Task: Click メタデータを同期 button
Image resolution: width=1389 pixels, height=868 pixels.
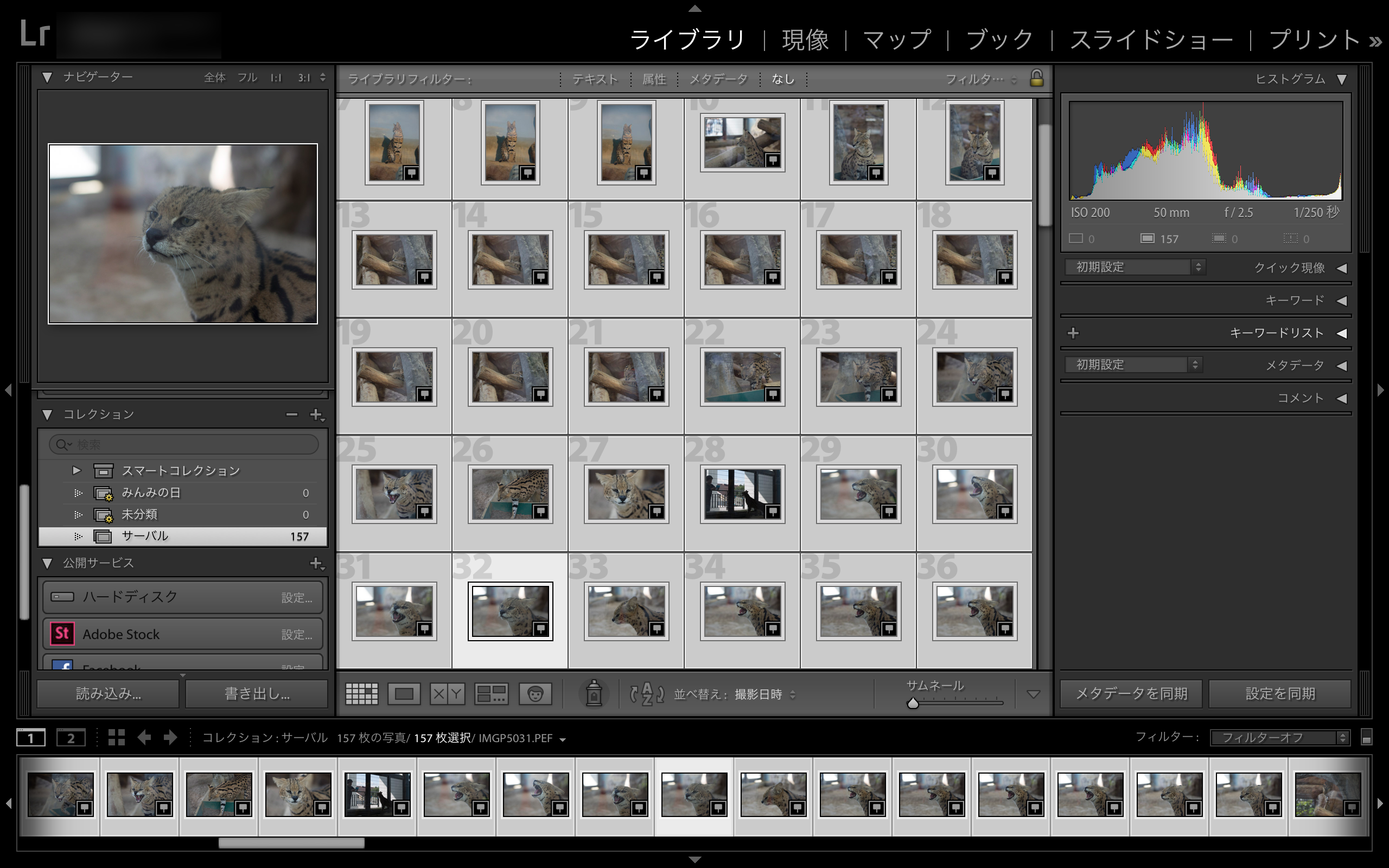Action: (x=1131, y=694)
